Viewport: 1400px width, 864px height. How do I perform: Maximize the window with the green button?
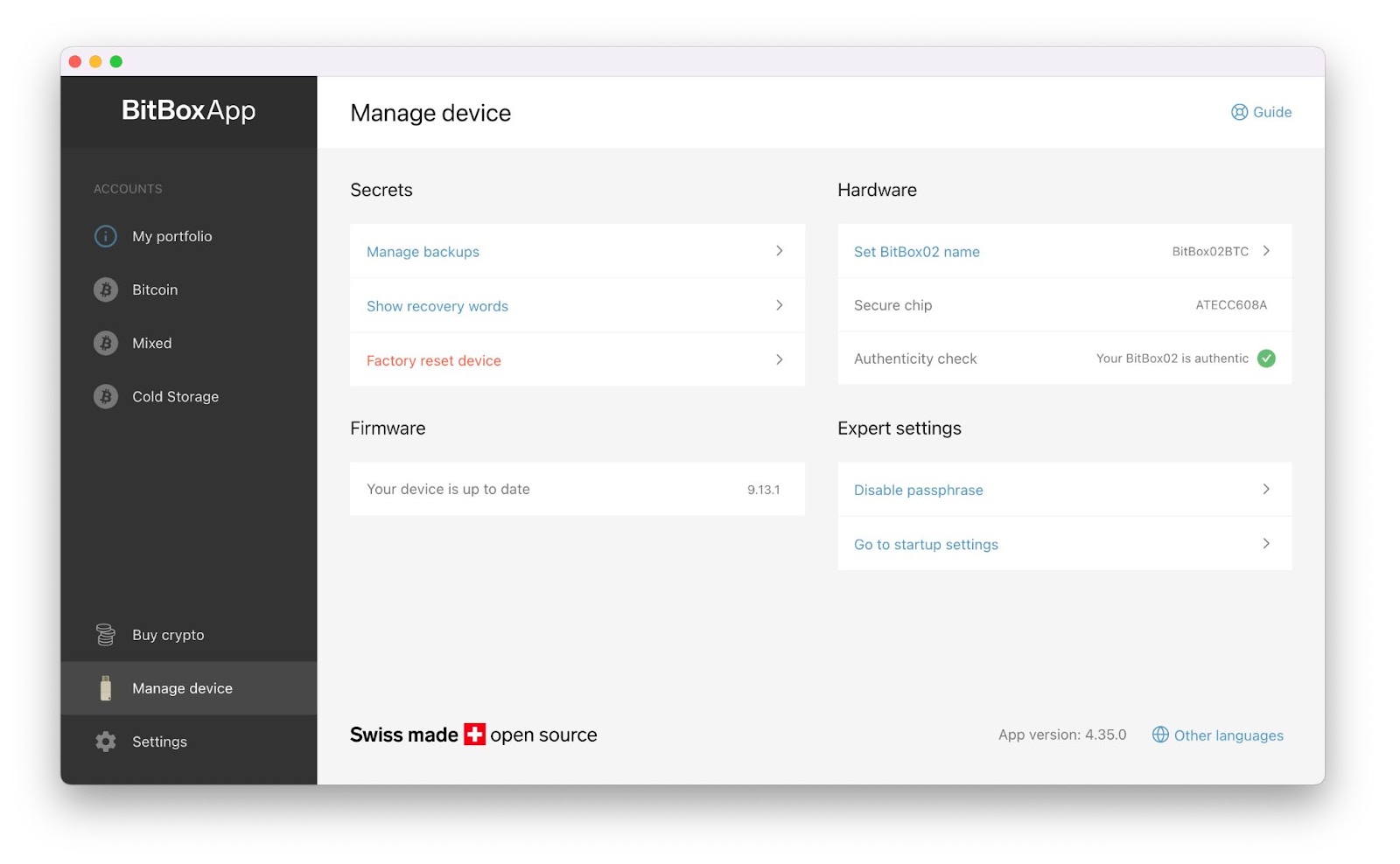(x=116, y=61)
